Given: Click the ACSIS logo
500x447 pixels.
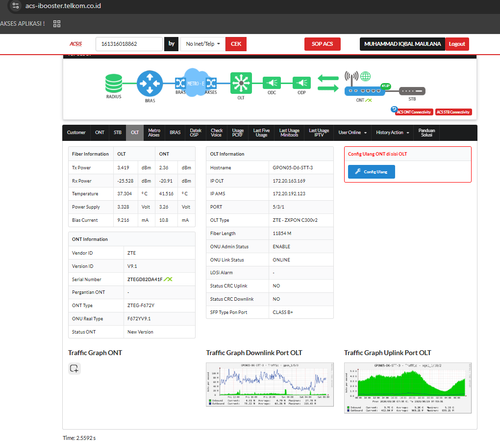Looking at the screenshot, I should click(75, 44).
